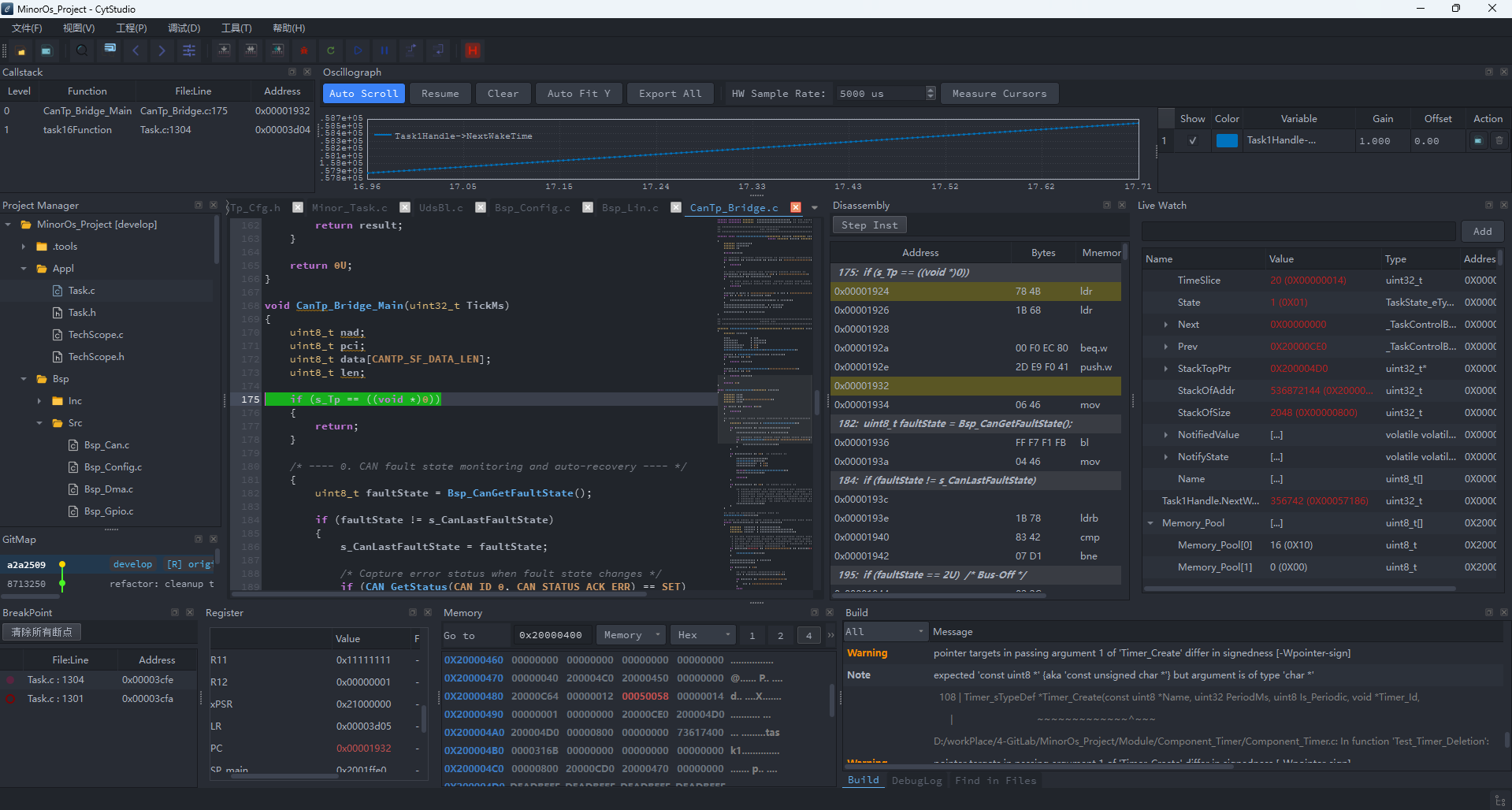Click the navigate back arrow icon
This screenshot has height=810, width=1512.
(x=136, y=50)
